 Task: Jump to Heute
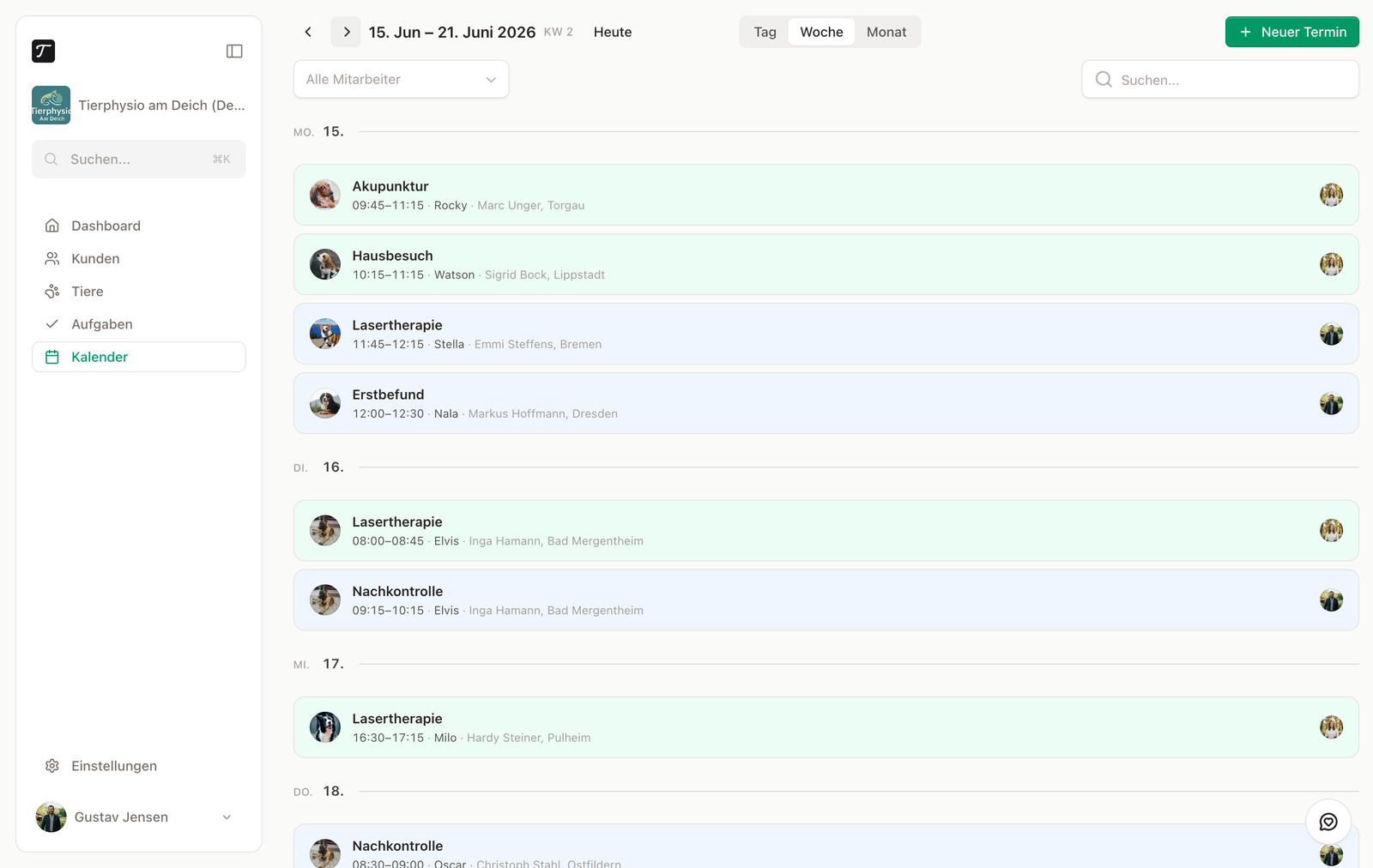pyautogui.click(x=613, y=32)
